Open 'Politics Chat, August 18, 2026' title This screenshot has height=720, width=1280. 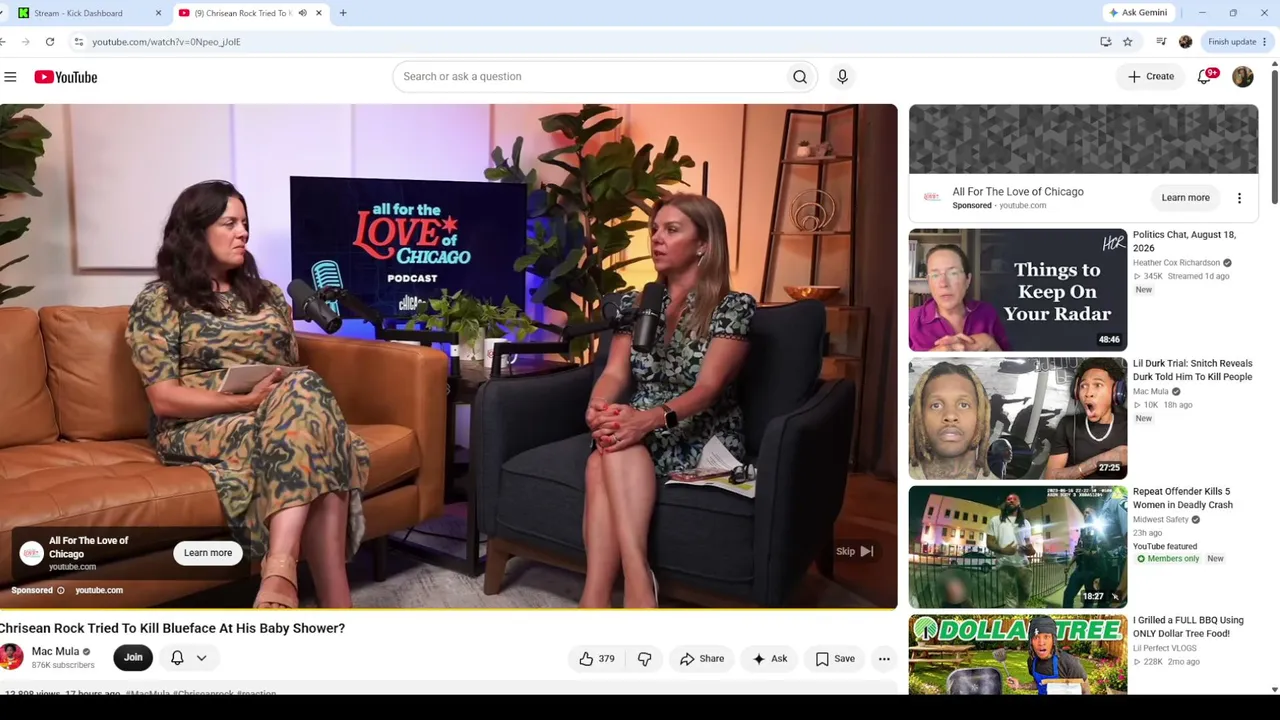point(1184,241)
